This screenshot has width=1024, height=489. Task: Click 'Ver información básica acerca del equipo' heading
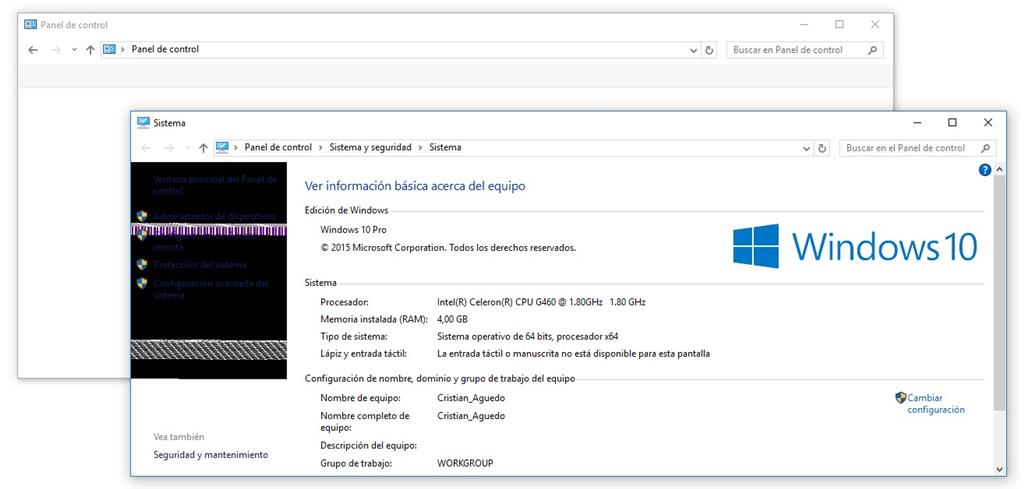click(x=415, y=186)
